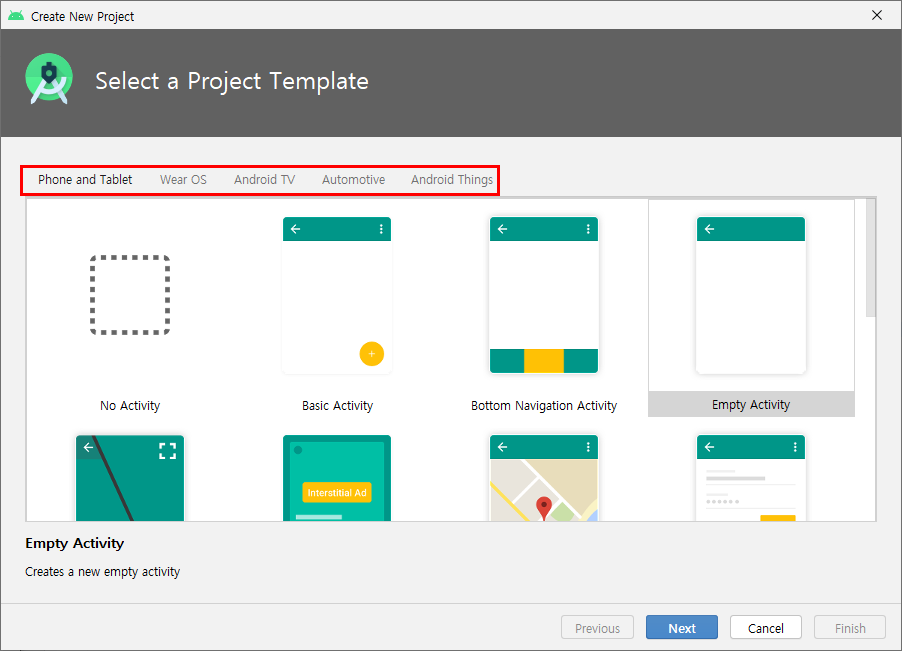Image resolution: width=902 pixels, height=651 pixels.
Task: Click the bold Empty Activity heading below list
Action: click(x=75, y=543)
